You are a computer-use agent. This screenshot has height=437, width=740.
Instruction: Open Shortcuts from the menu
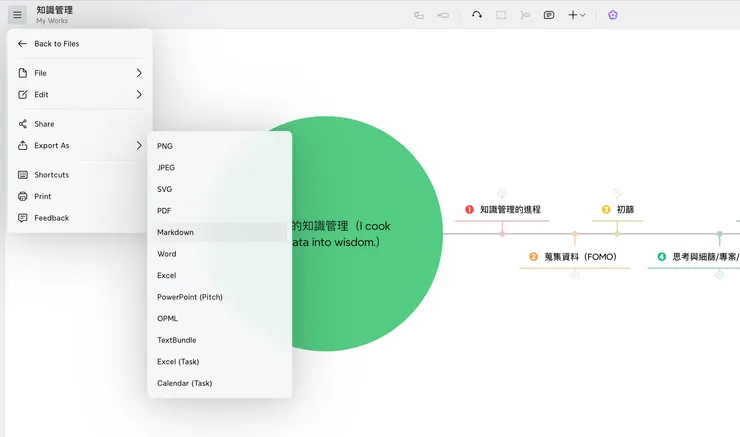[x=80, y=175]
